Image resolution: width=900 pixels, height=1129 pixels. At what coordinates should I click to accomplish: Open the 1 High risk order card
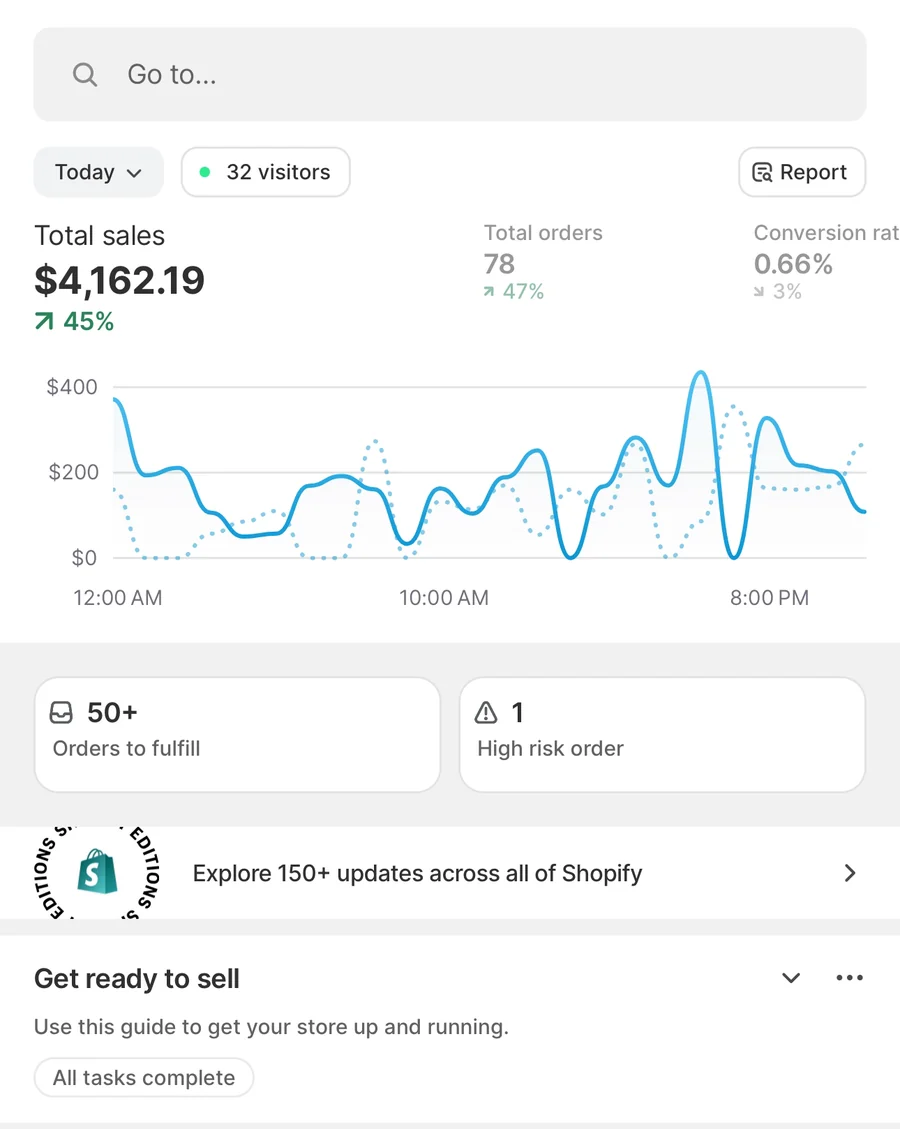point(662,734)
